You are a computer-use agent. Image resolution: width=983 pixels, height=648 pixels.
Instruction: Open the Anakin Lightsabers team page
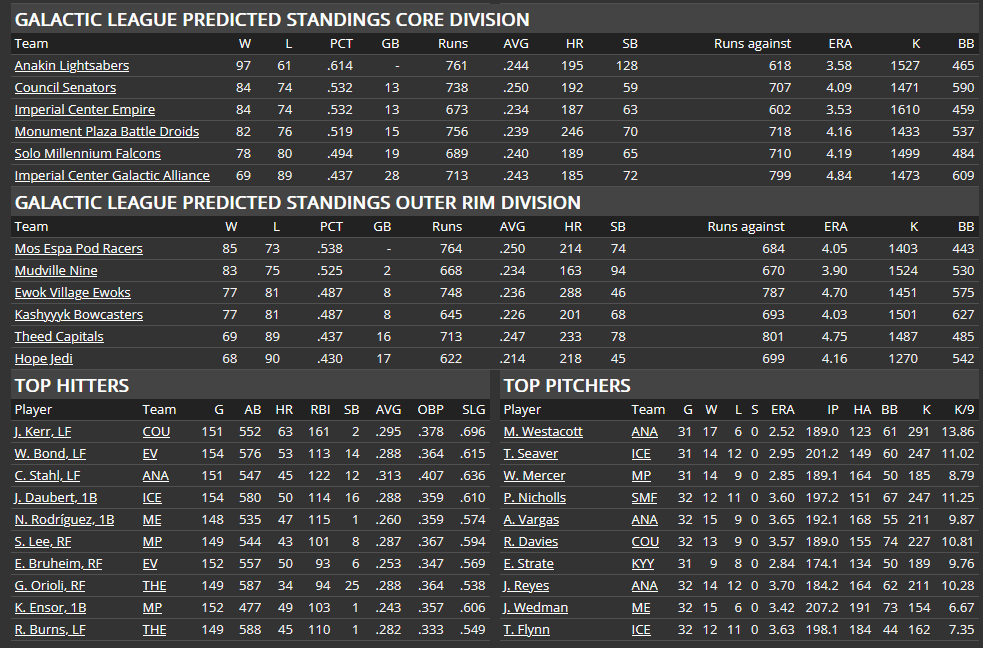[71, 66]
